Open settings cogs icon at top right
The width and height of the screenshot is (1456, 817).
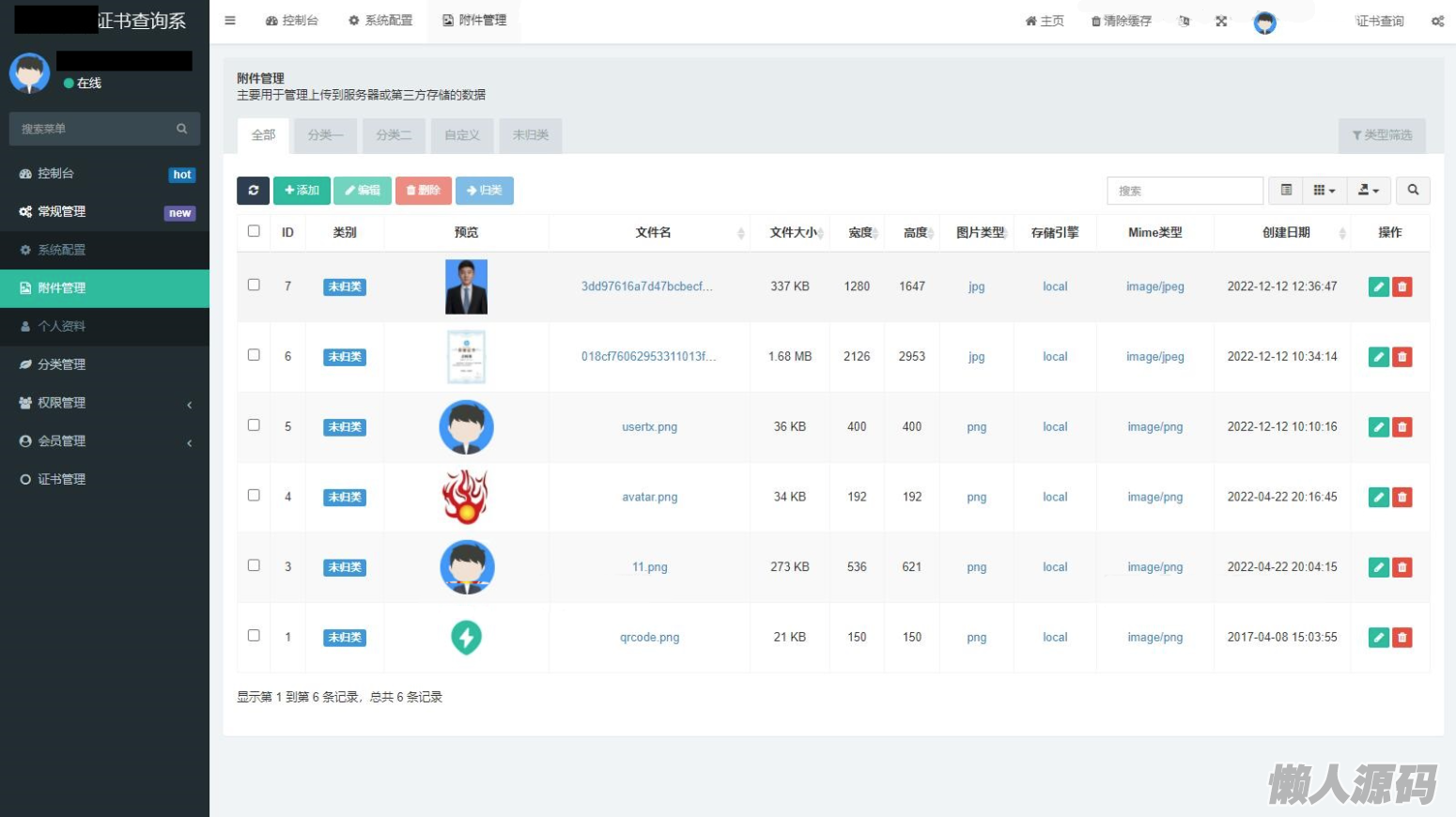1437,21
